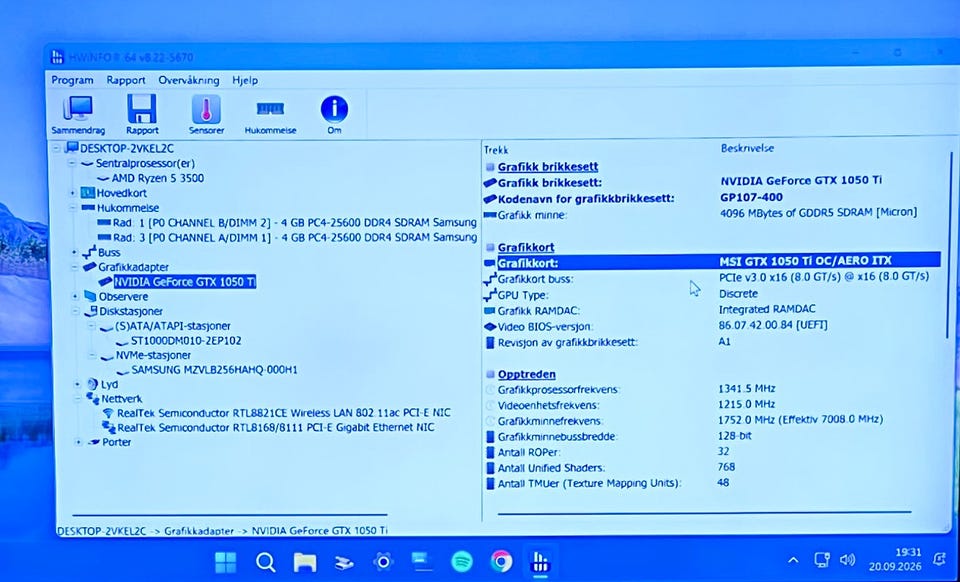Select the RealTek RTL8821CE Wireless LAN entry
This screenshot has width=960, height=582.
pyautogui.click(x=283, y=412)
